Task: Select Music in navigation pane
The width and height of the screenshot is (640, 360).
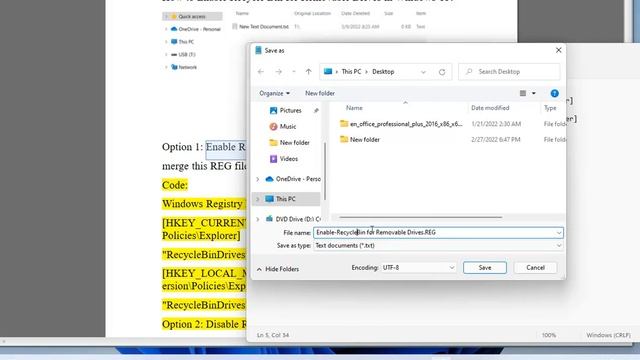Action: 283,127
